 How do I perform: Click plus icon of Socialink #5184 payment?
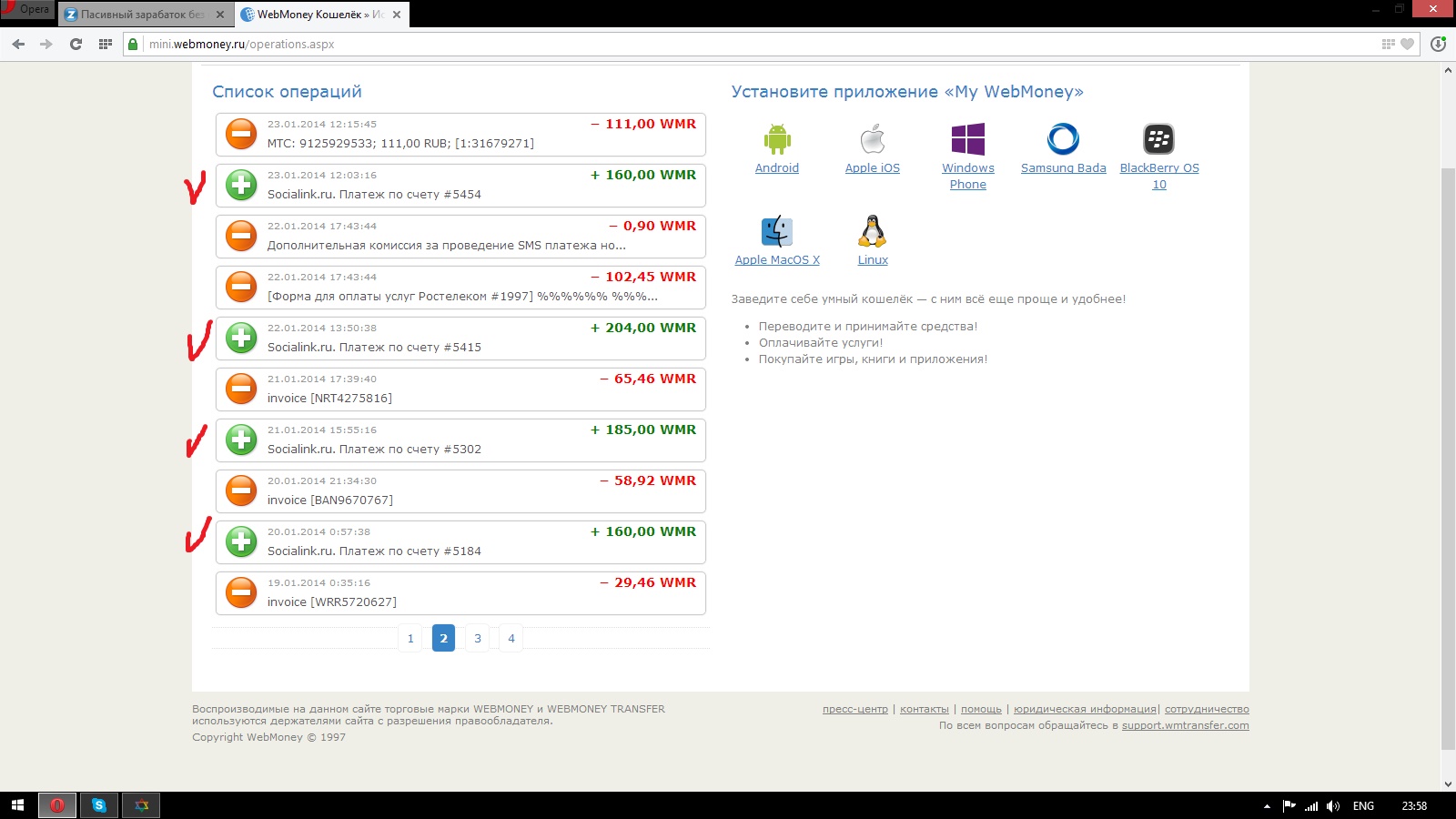click(241, 541)
